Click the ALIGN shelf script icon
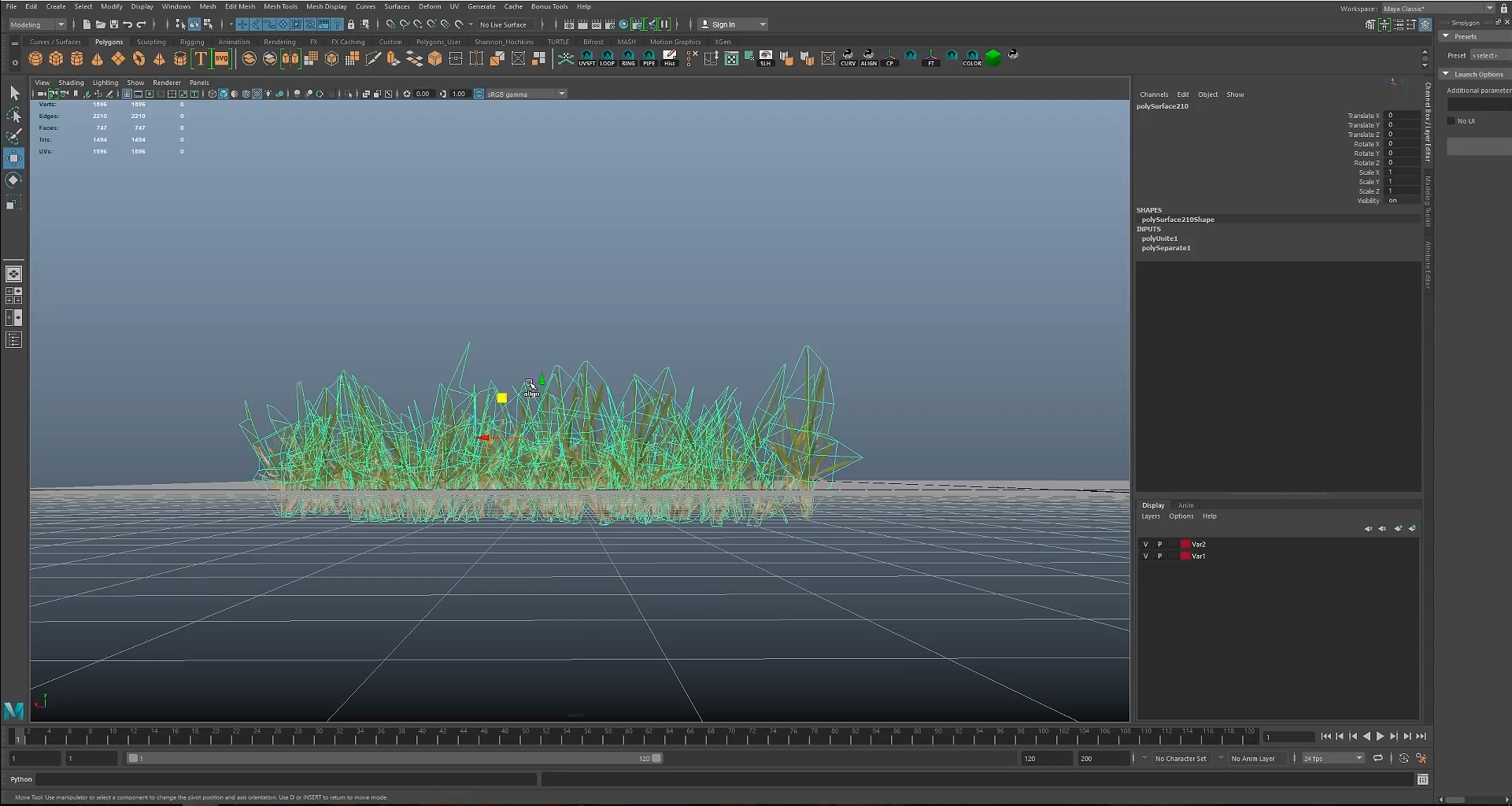The image size is (1512, 806). (868, 58)
